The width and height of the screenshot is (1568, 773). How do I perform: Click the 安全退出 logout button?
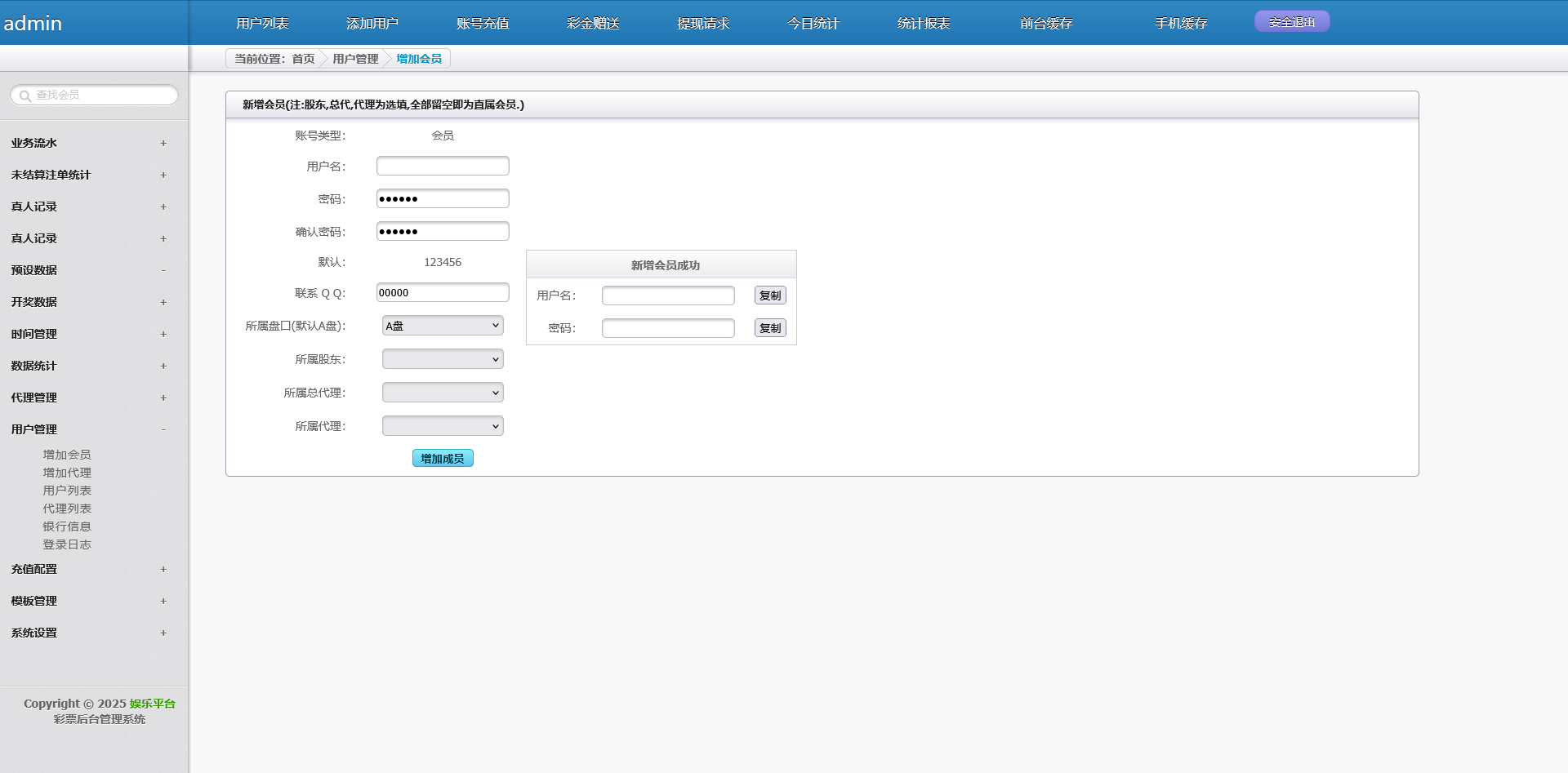tap(1292, 22)
